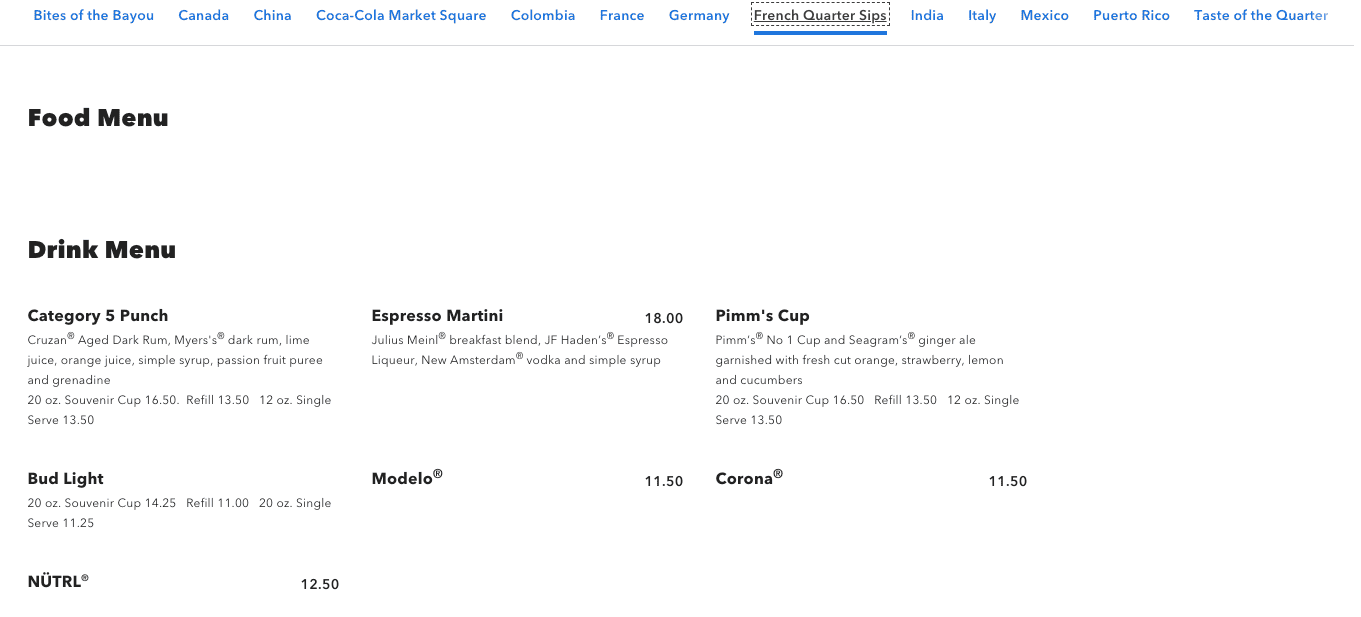Open the Bites of the Bayou tab

pyautogui.click(x=94, y=16)
